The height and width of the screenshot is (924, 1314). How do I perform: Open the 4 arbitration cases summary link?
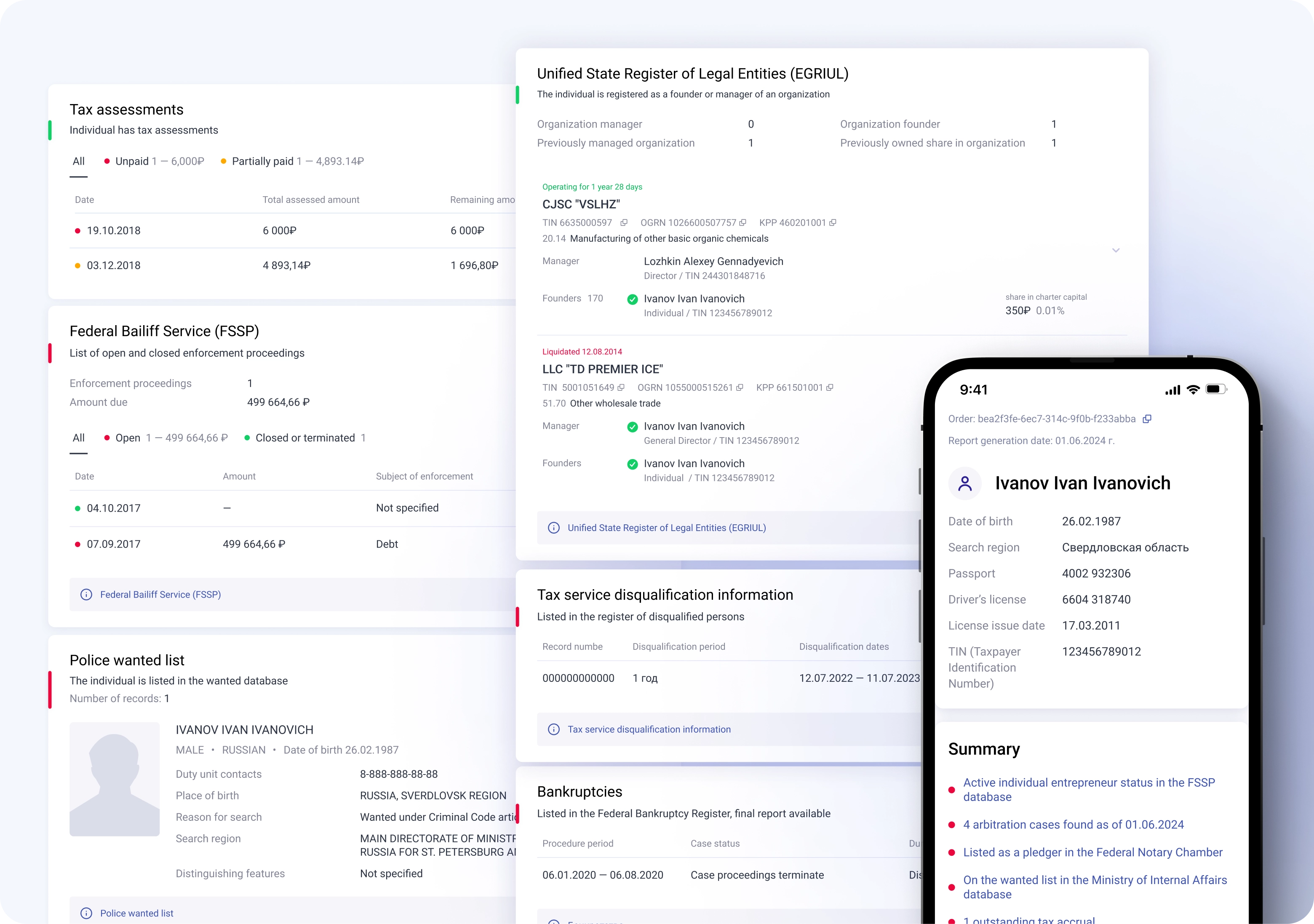pos(1074,825)
